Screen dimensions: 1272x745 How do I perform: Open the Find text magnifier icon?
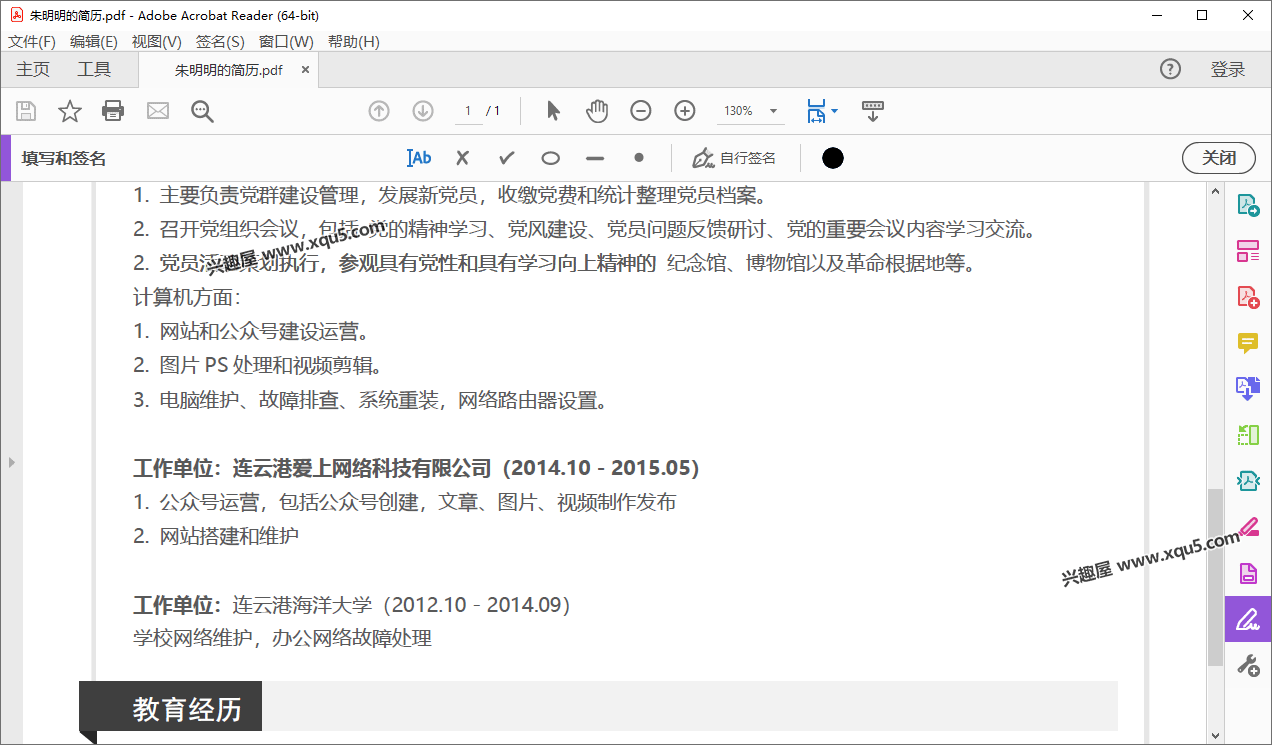(202, 111)
